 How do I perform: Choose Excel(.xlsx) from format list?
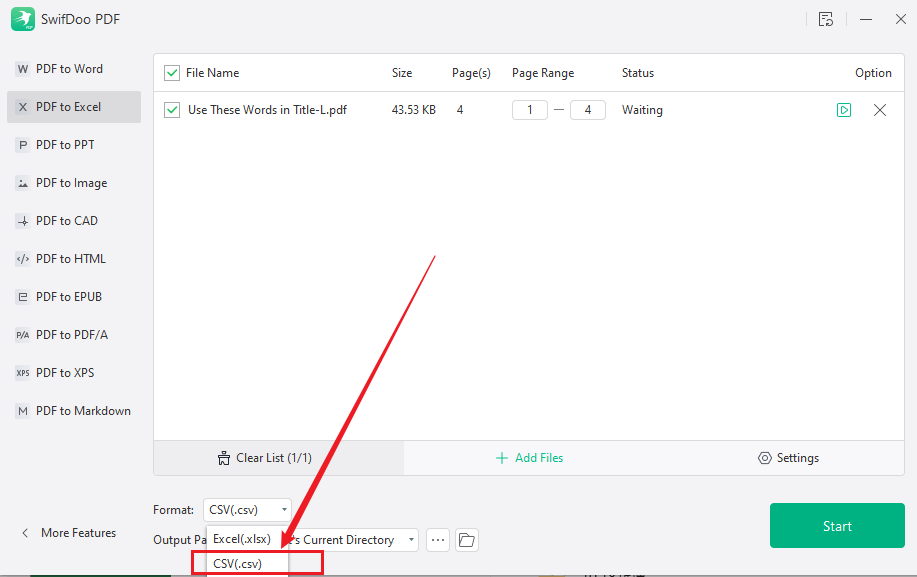(247, 539)
